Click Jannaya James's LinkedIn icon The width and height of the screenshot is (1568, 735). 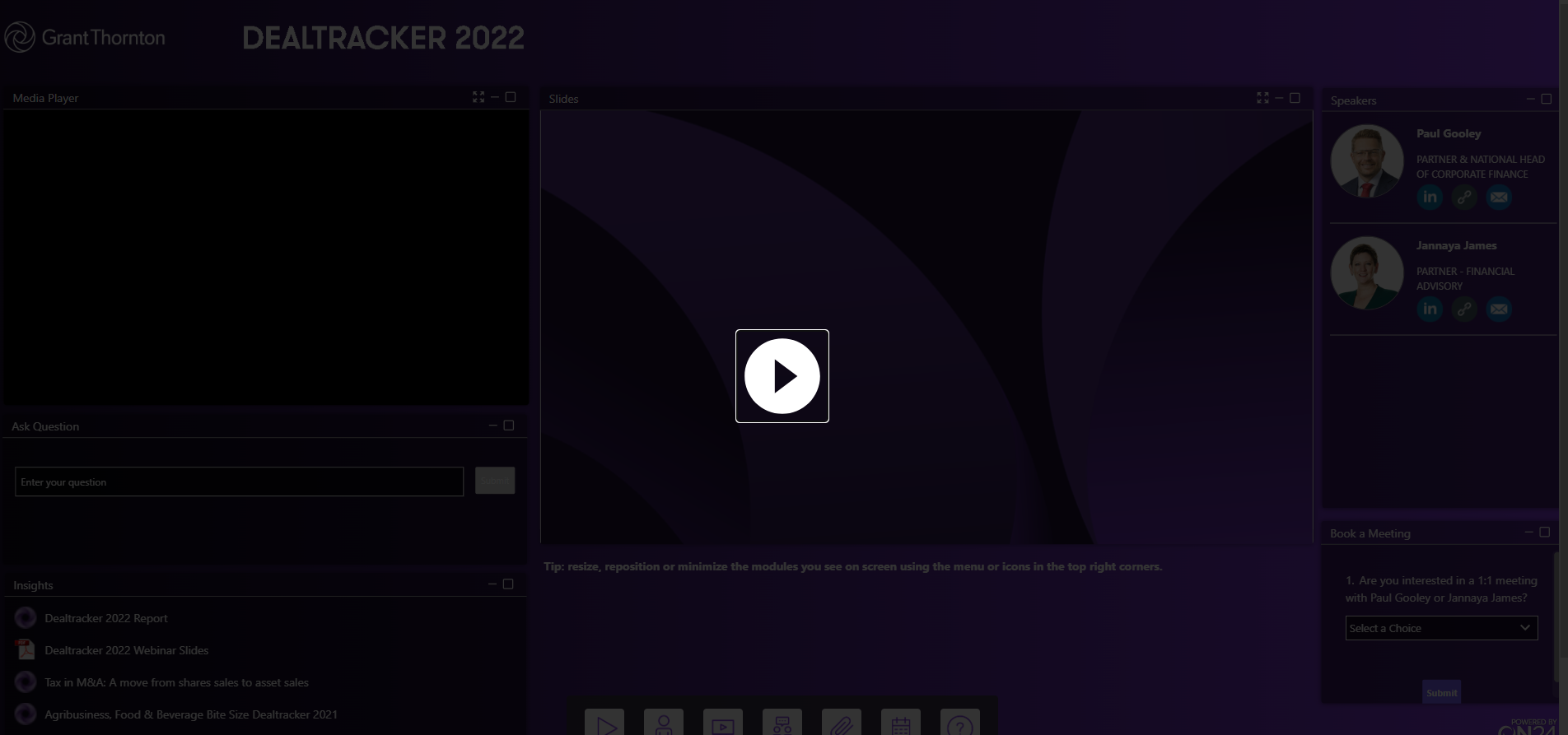(x=1430, y=309)
